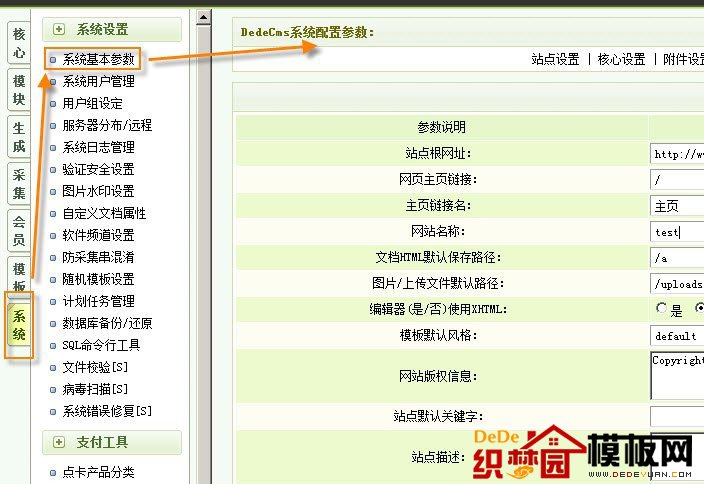The width and height of the screenshot is (704, 484).
Task: Focus the 网页主页链接 input field
Action: 677,180
